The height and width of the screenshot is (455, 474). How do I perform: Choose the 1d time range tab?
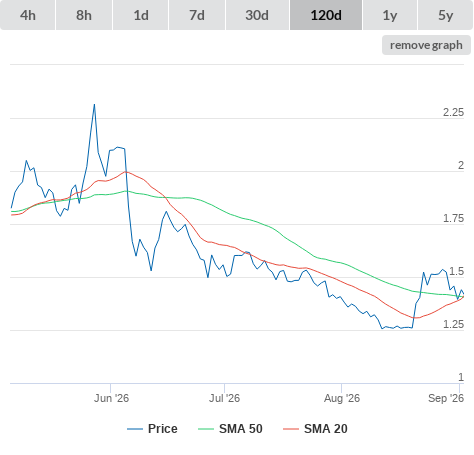141,15
